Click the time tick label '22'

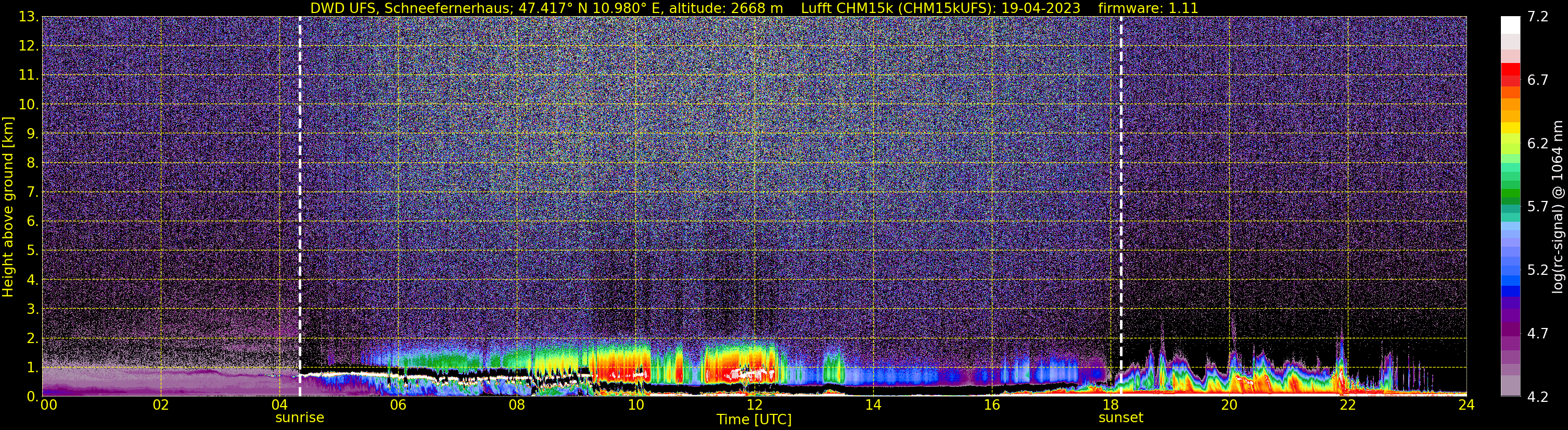[1348, 405]
